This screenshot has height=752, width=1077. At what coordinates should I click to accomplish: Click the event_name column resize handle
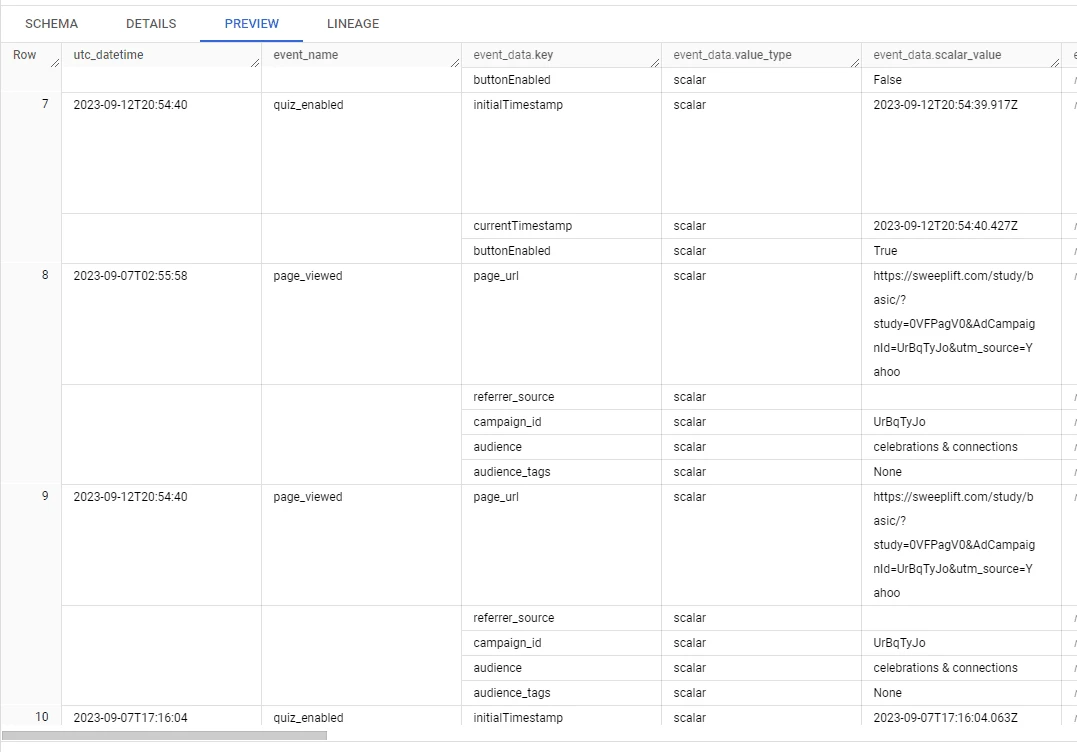455,63
